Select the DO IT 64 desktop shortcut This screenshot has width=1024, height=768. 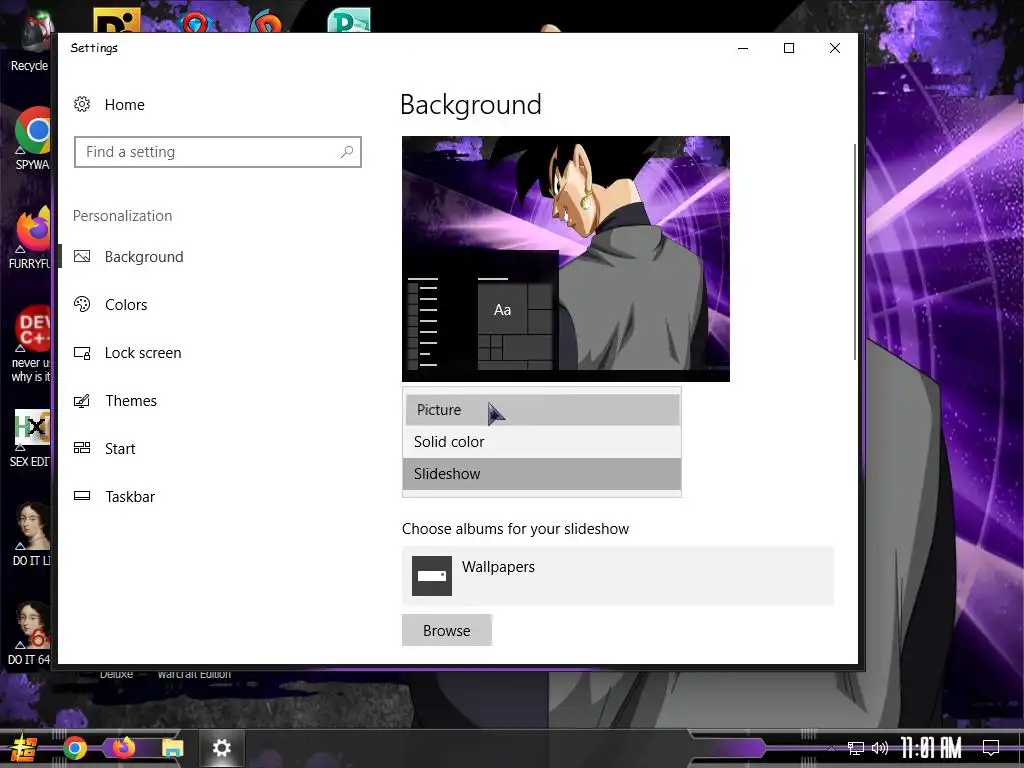29,633
